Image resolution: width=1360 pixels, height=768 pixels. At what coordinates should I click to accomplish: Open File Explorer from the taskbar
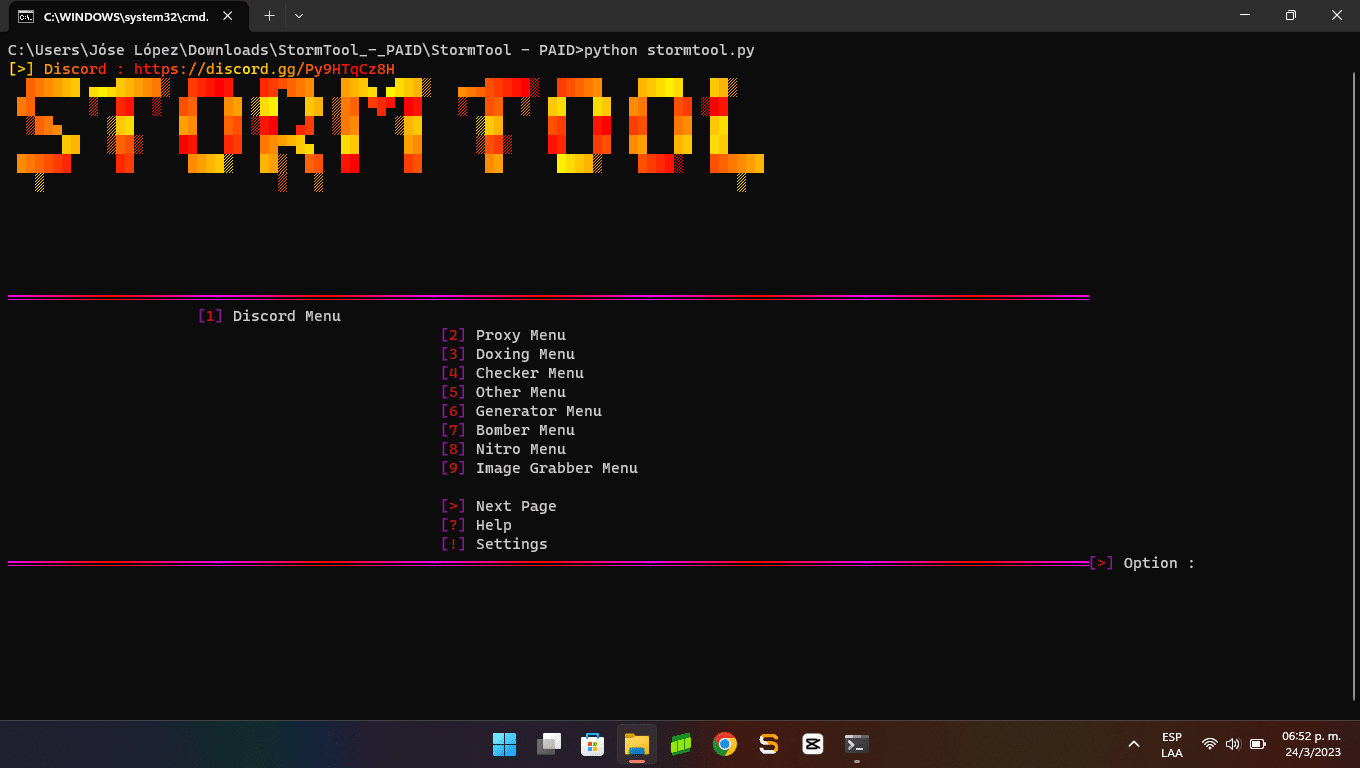coord(637,744)
